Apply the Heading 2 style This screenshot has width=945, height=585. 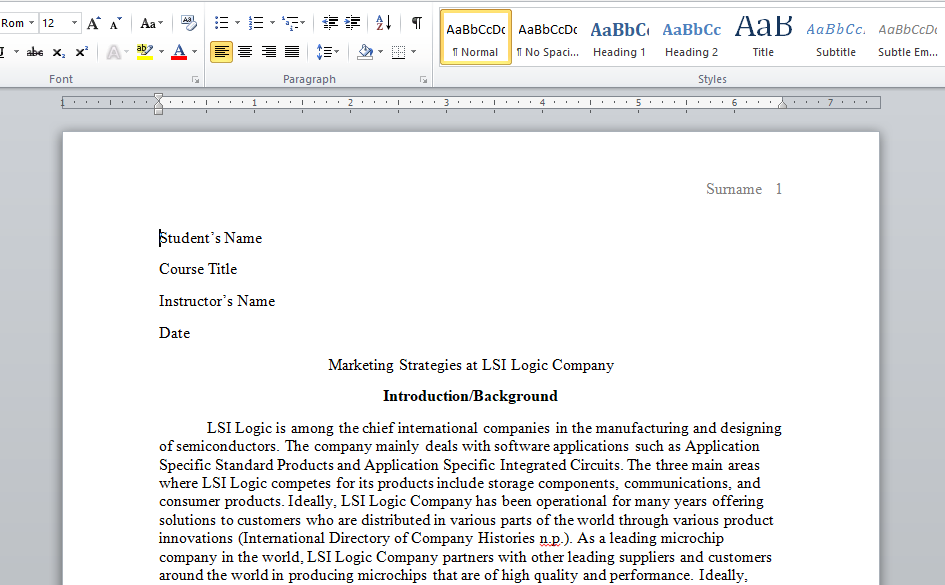pyautogui.click(x=692, y=37)
